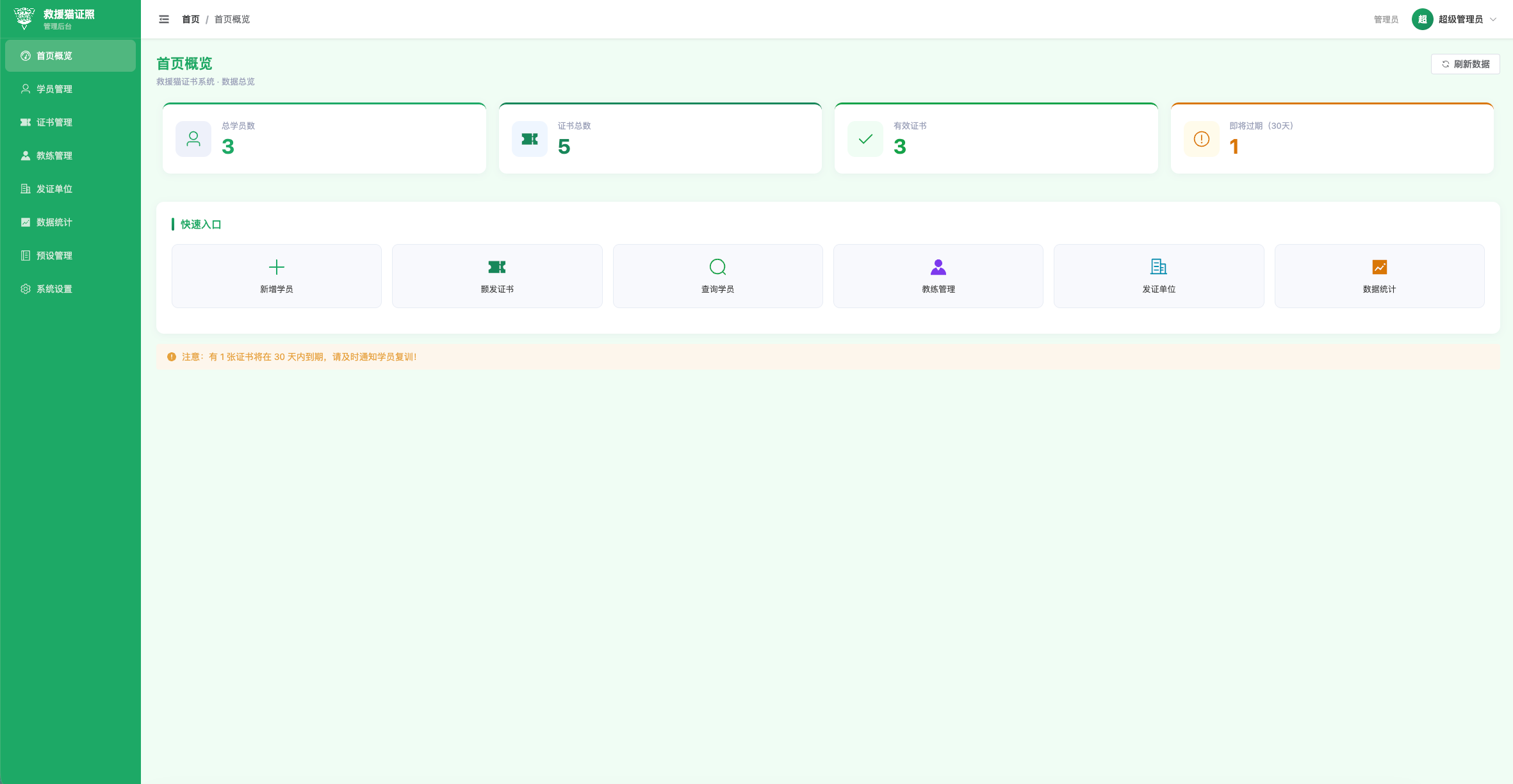Screen dimensions: 1513x784
Task: Click the 刷新数据 refresh button
Action: [x=1466, y=64]
